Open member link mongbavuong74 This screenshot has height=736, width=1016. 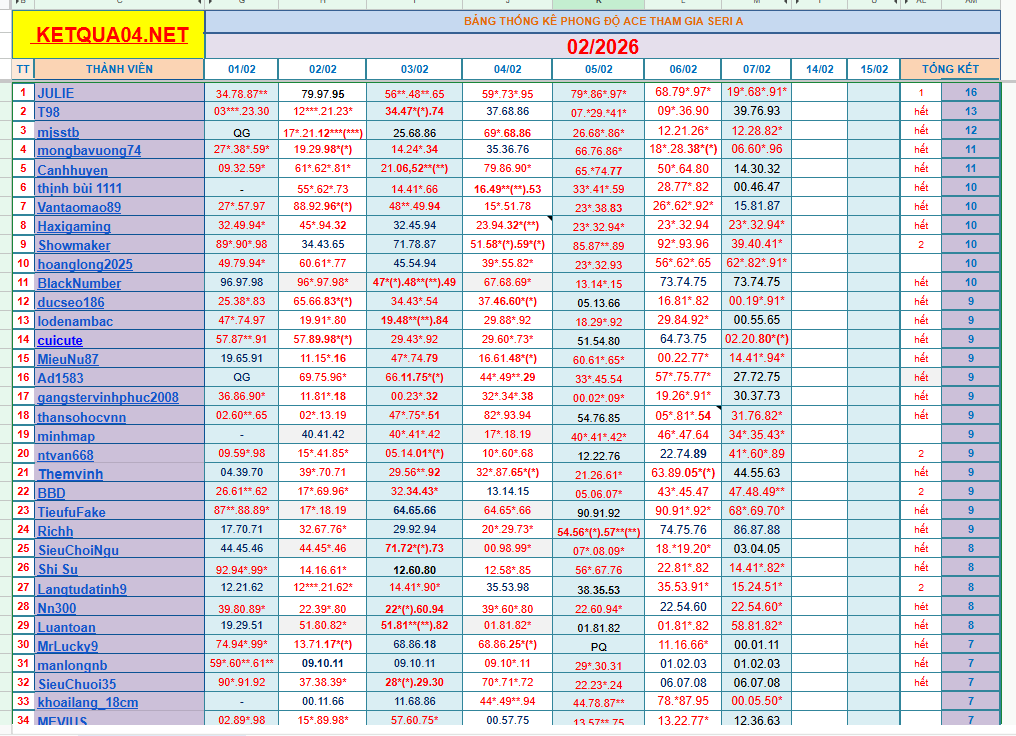click(89, 150)
